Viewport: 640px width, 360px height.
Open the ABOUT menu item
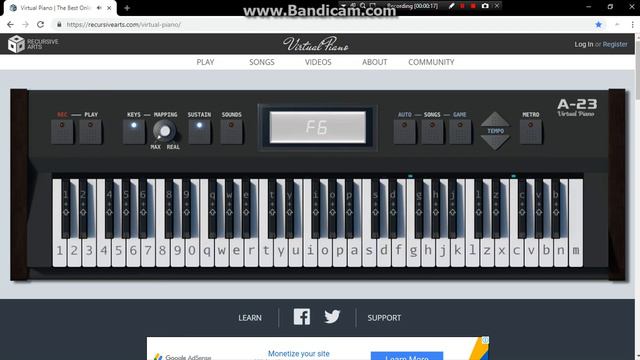(x=374, y=62)
